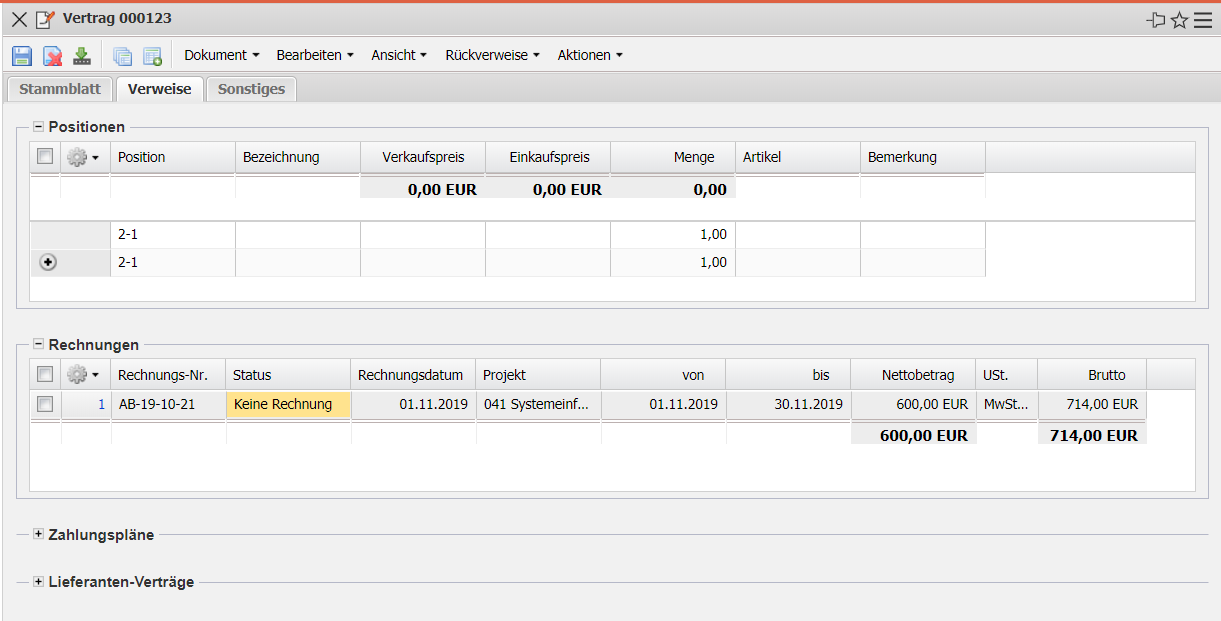Collapse the Positionen section
This screenshot has height=621, width=1221.
pos(38,126)
